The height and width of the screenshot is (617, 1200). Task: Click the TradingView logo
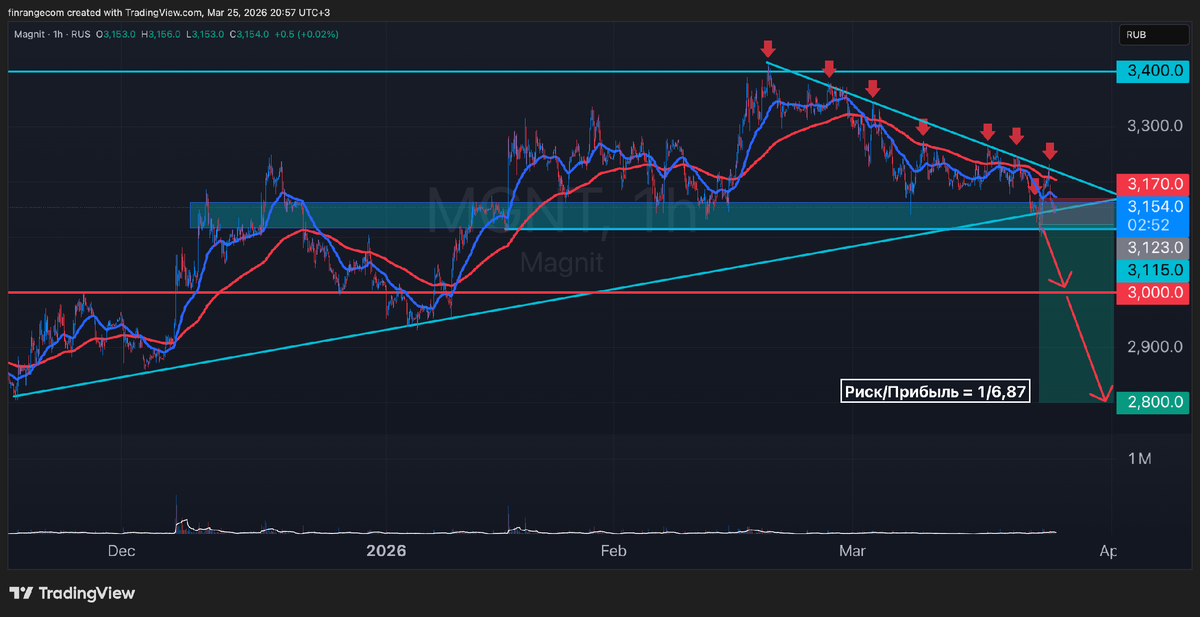(72, 593)
